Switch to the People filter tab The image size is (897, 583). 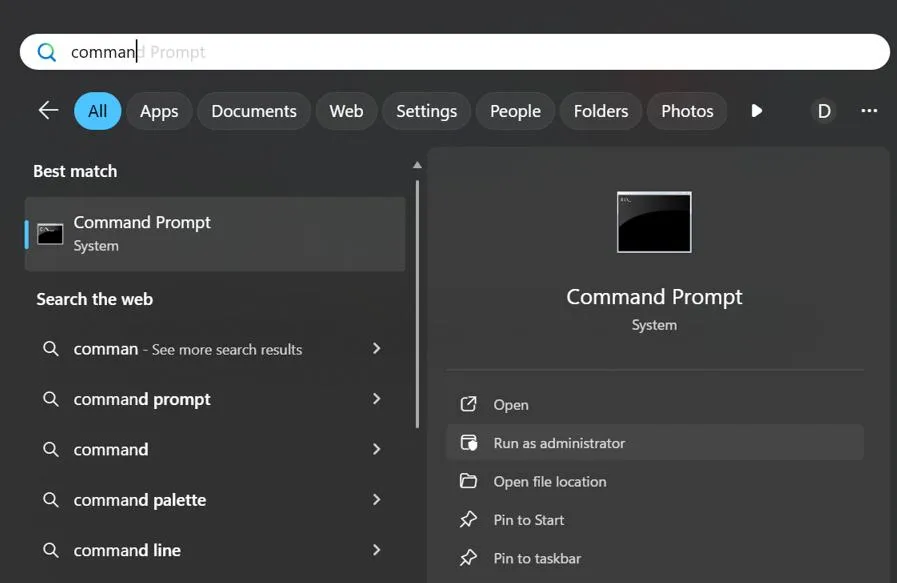[515, 111]
